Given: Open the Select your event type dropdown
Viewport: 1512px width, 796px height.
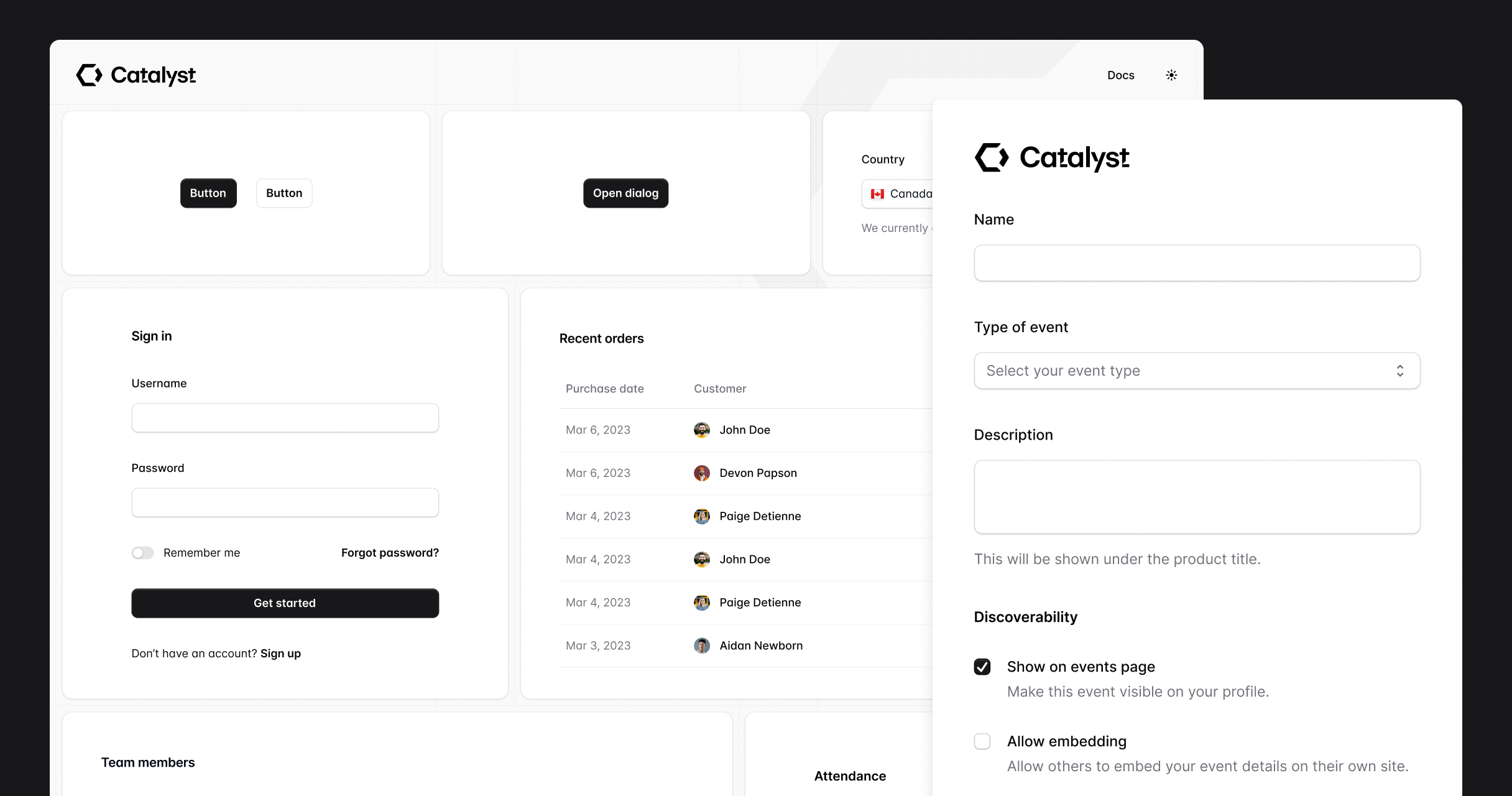Looking at the screenshot, I should coord(1196,370).
